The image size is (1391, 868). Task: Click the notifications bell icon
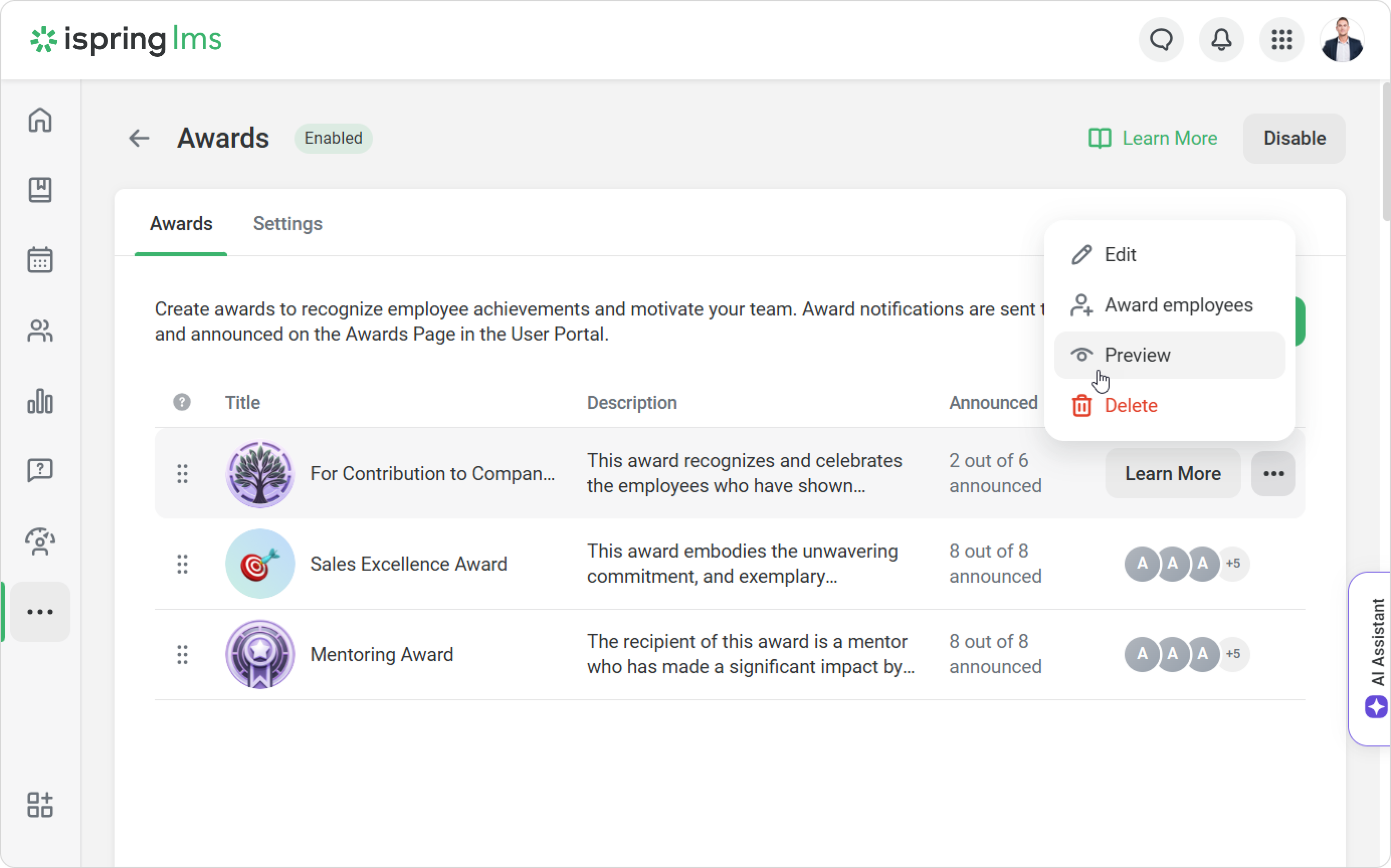1221,40
